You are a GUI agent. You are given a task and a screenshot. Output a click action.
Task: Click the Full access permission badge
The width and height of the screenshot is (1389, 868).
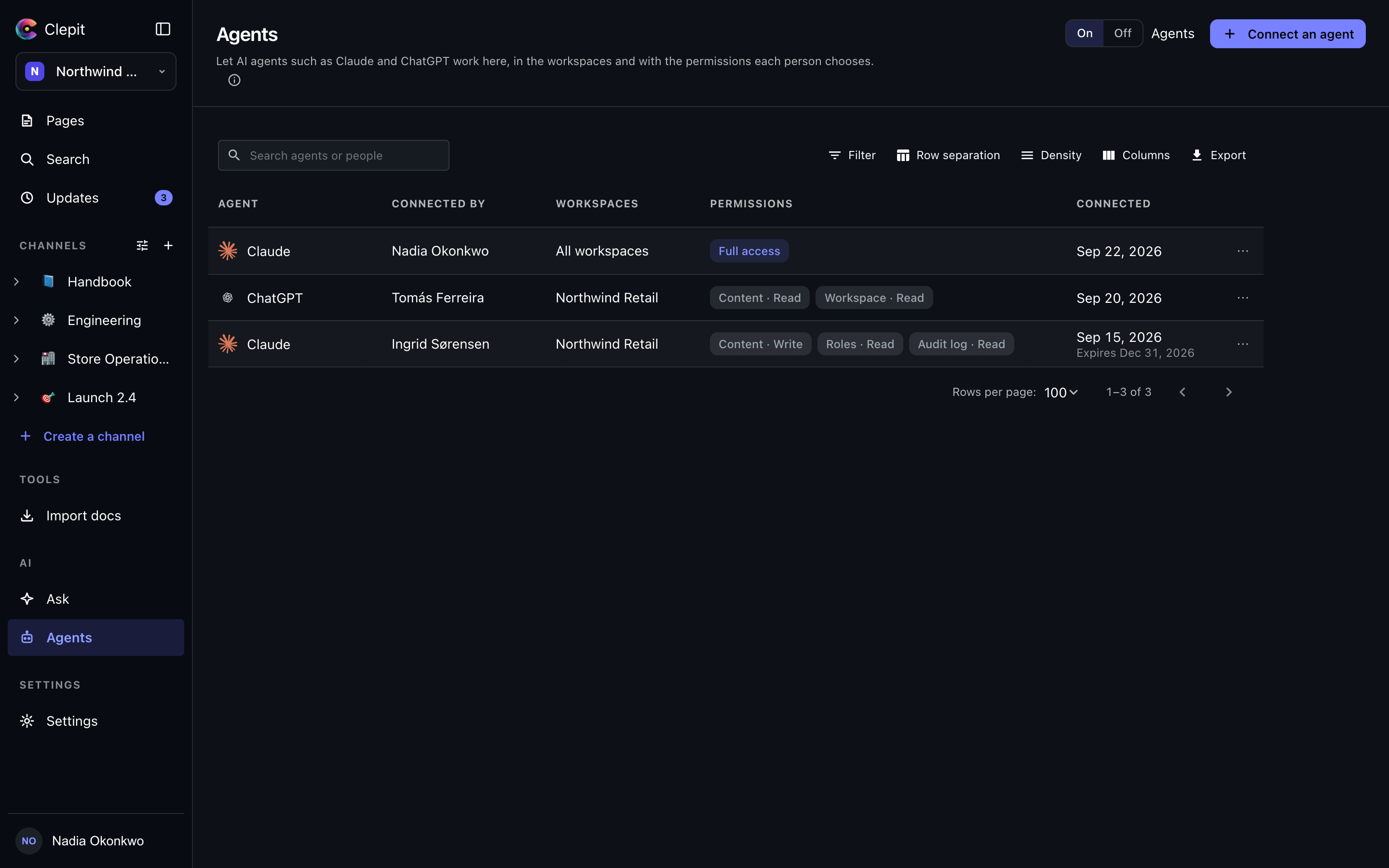click(x=749, y=251)
